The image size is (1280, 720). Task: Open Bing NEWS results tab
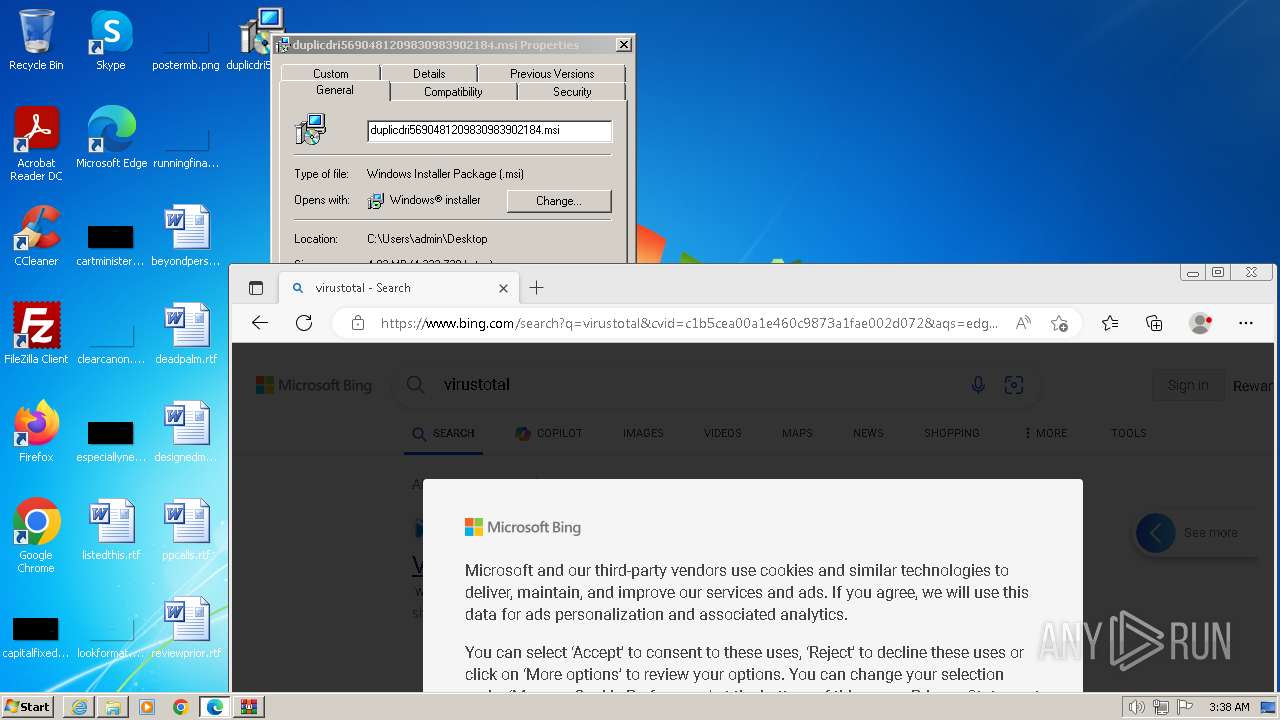point(868,433)
